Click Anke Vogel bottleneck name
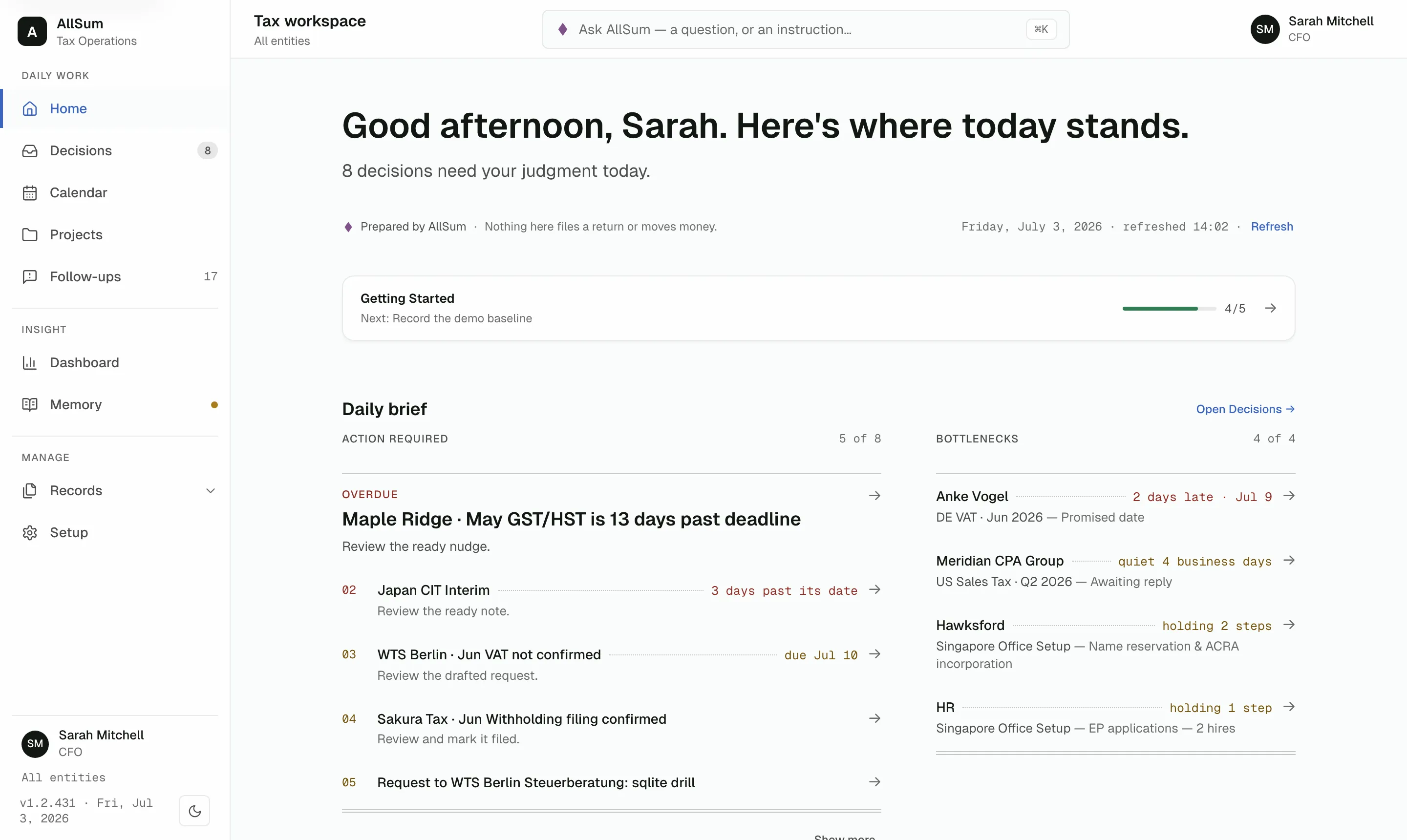 click(x=972, y=496)
